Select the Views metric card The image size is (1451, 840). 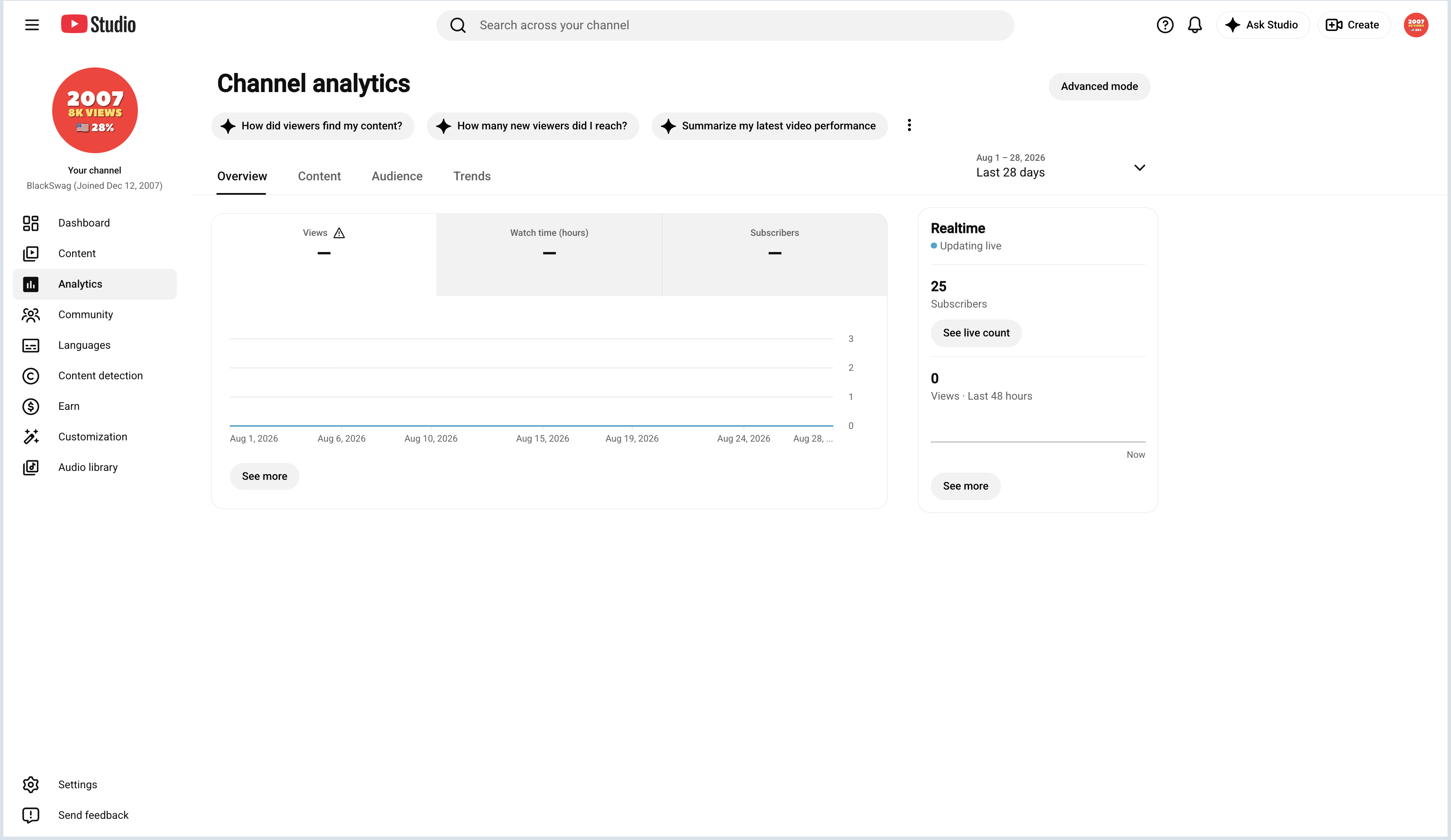coord(324,255)
